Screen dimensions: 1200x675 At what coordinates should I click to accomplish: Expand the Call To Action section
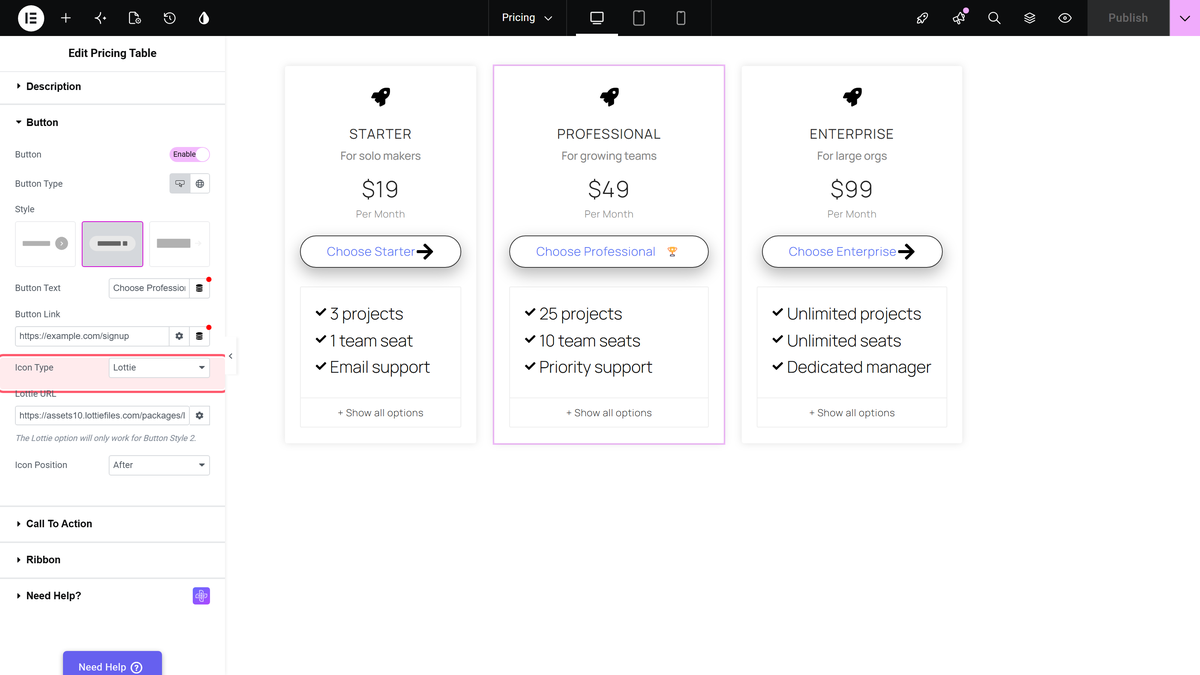(x=113, y=524)
